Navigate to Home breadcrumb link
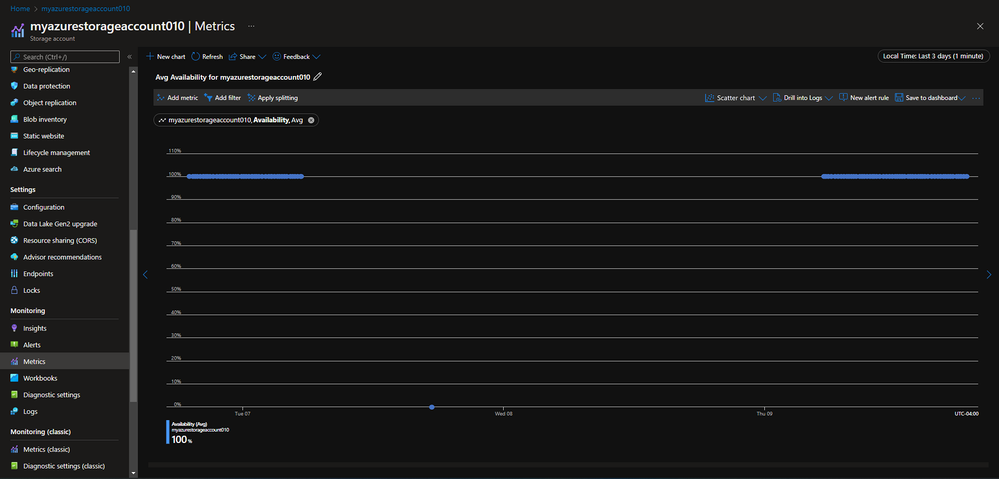 [x=20, y=8]
